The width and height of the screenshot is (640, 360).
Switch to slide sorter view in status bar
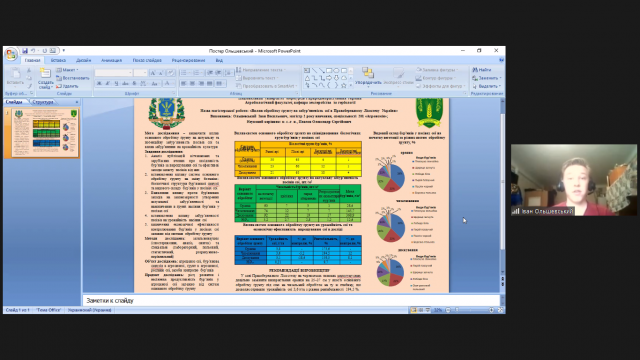click(421, 310)
